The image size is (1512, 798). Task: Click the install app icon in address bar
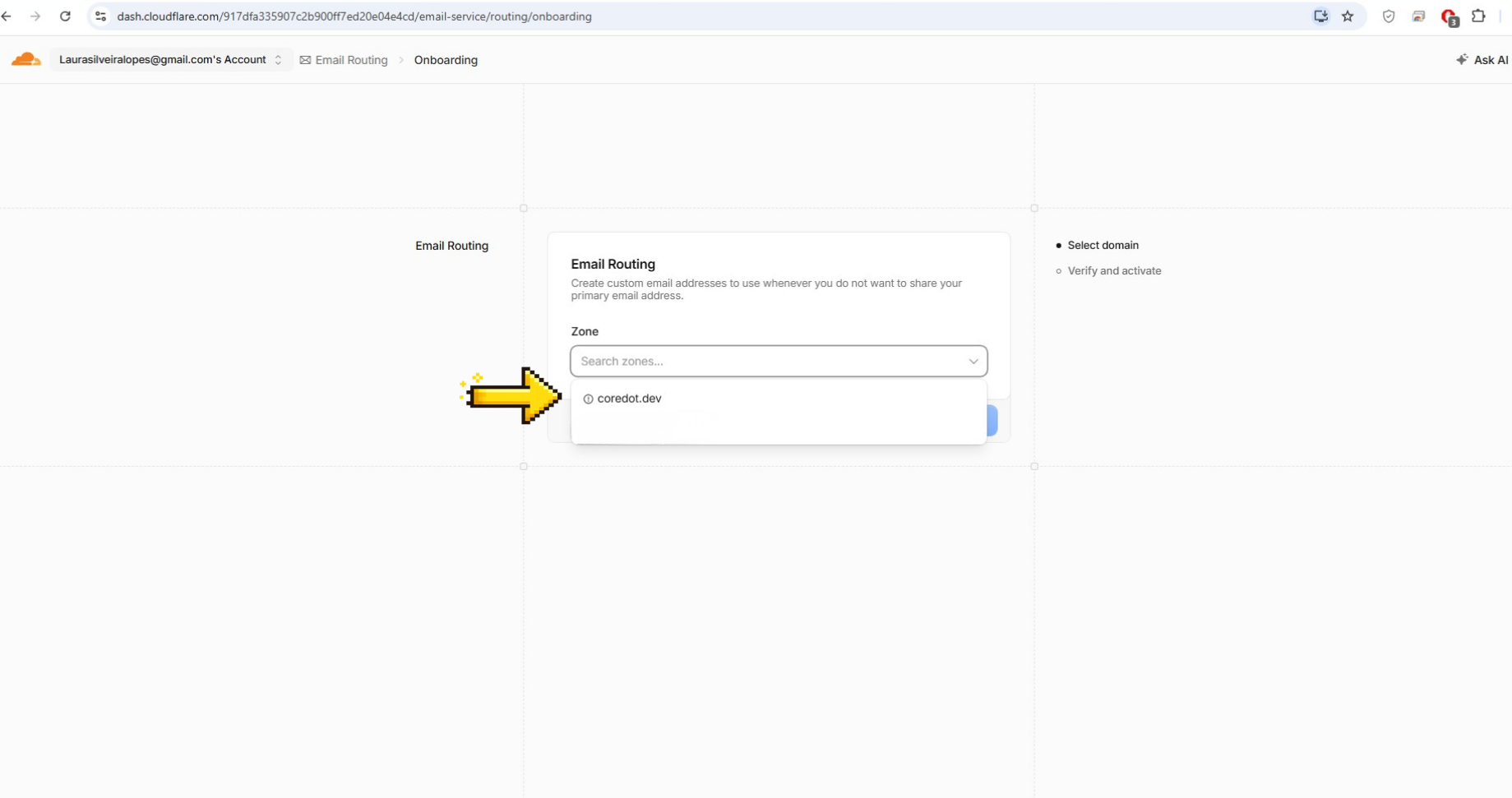1320,16
